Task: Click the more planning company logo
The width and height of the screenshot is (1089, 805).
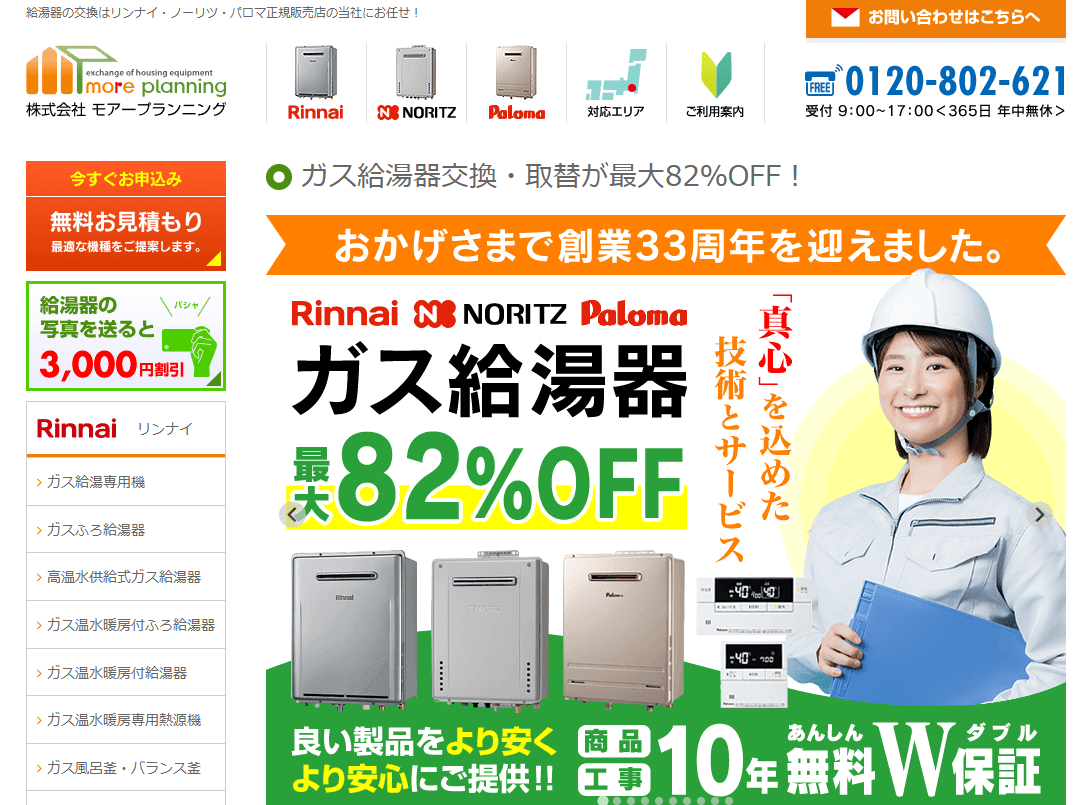Action: (x=126, y=81)
